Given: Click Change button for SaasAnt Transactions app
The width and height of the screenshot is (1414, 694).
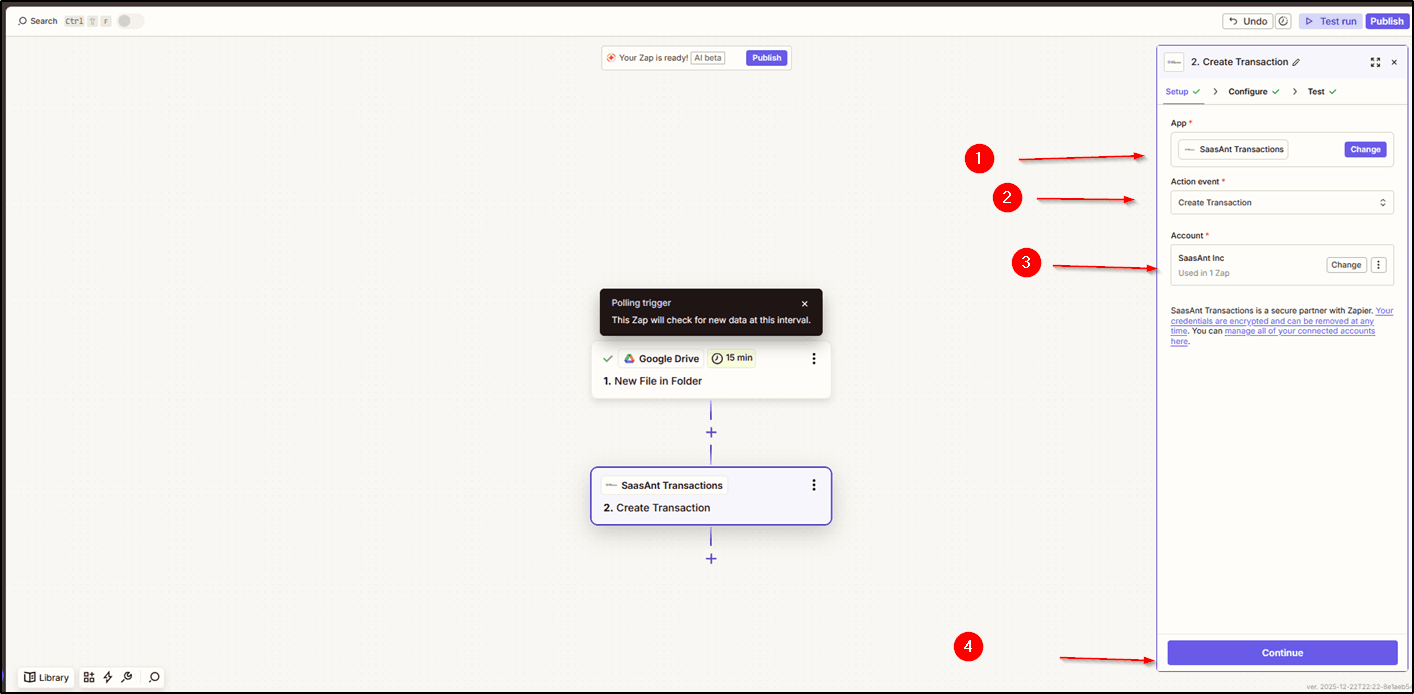Looking at the screenshot, I should (1365, 149).
